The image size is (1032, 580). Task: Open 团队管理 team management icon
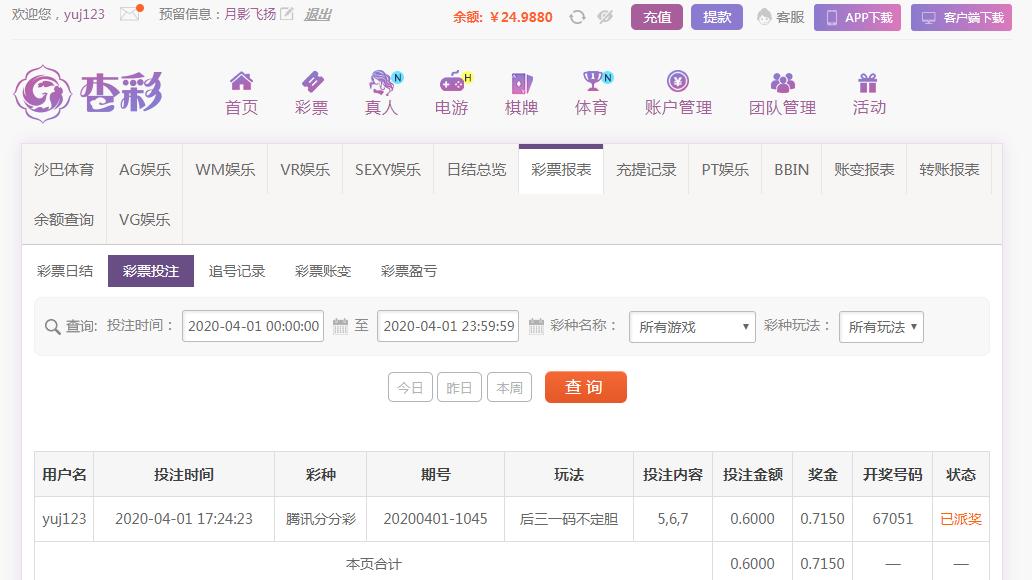783,82
